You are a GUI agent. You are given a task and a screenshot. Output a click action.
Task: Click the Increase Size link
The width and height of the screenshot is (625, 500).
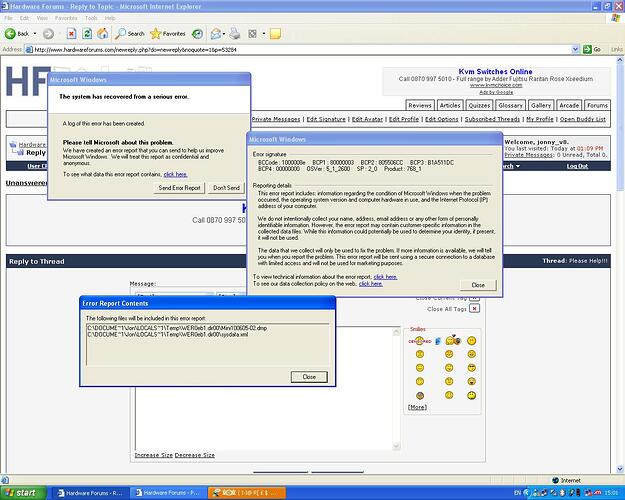click(x=153, y=455)
